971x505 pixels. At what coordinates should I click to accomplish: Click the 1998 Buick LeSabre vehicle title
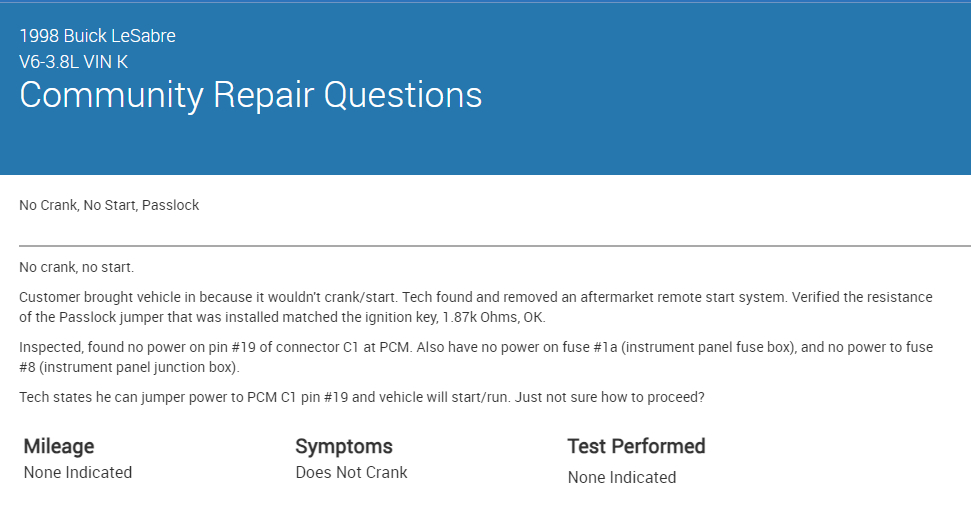click(x=97, y=36)
